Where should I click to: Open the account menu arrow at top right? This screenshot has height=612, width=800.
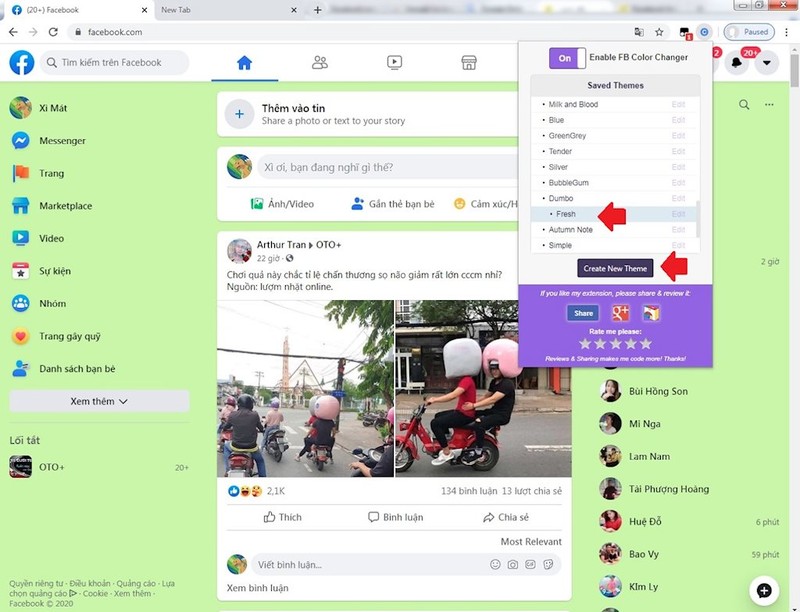coord(766,62)
